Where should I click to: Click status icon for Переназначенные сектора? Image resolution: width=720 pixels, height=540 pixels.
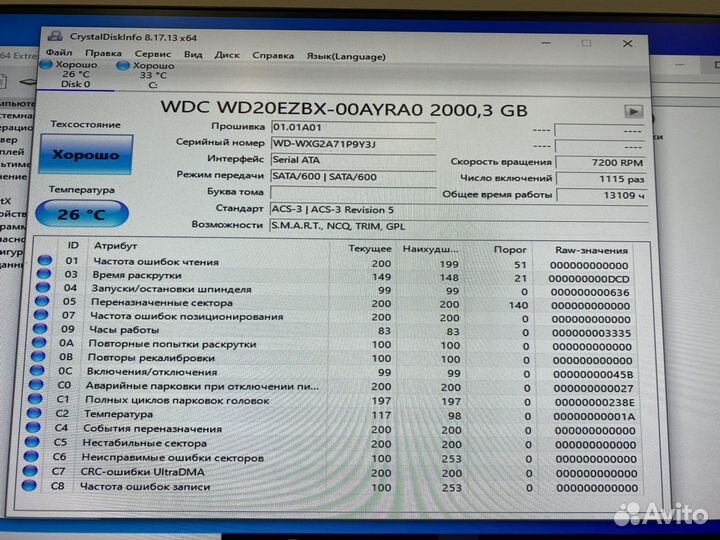coord(42,301)
